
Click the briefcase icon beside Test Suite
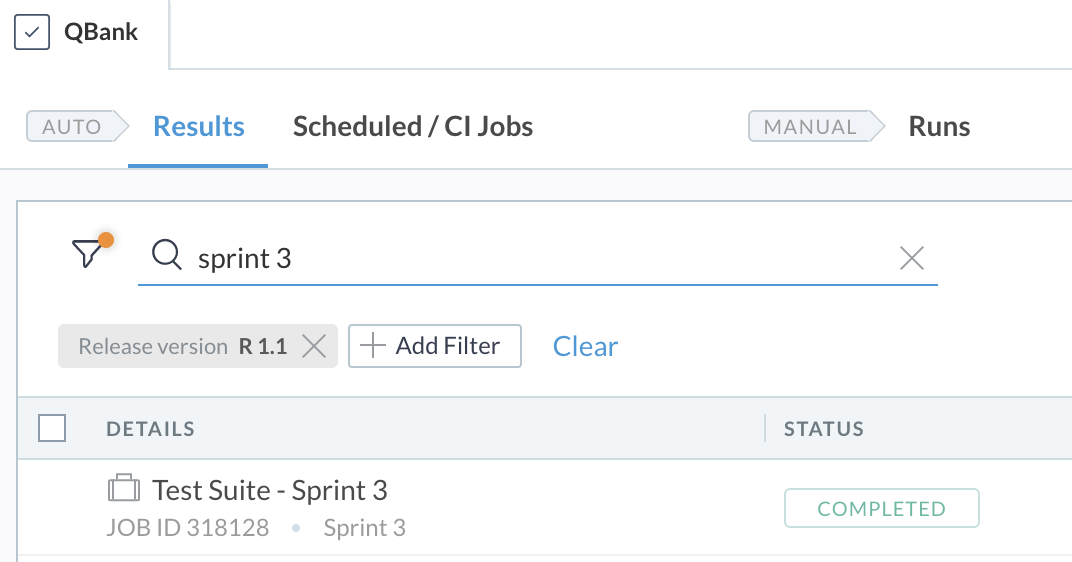coord(124,488)
